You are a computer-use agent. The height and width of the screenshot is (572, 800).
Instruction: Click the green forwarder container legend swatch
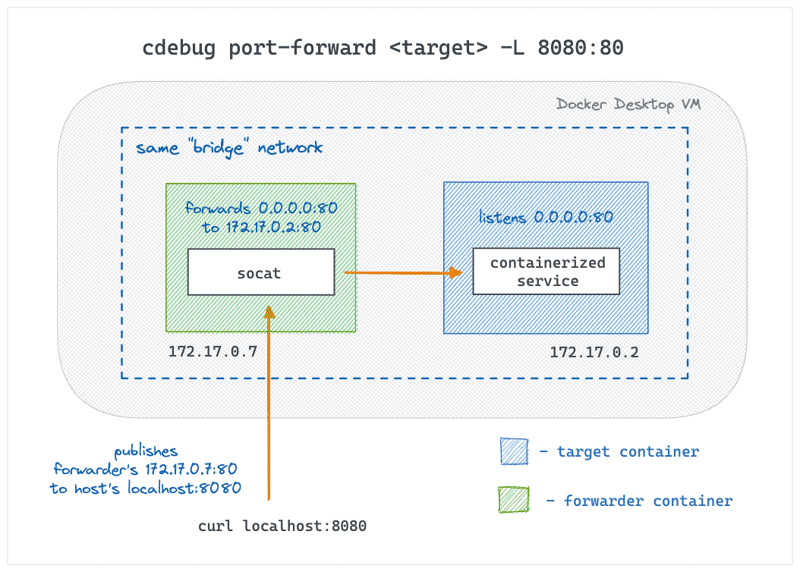click(x=514, y=500)
